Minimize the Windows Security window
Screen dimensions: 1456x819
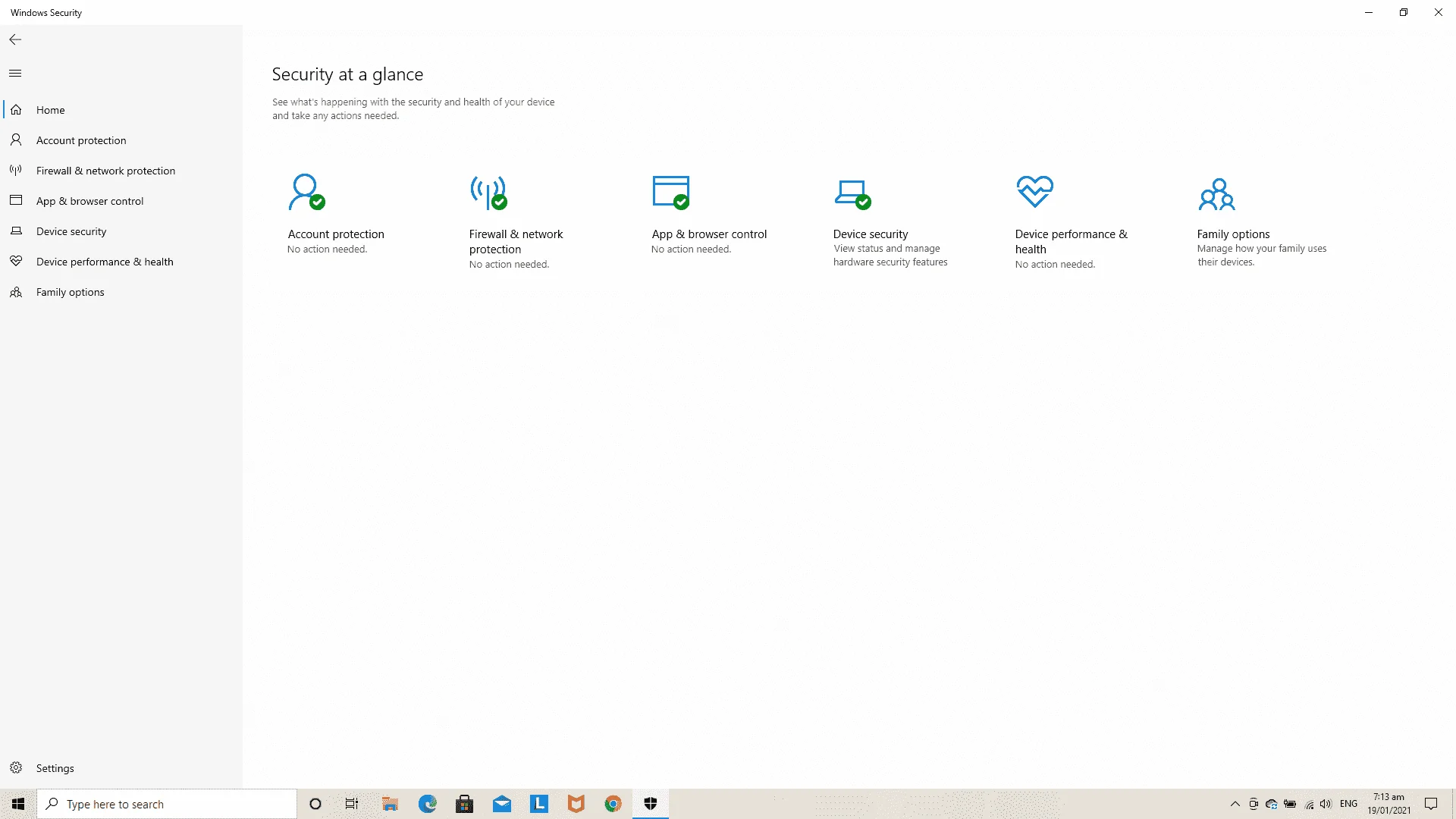[x=1369, y=12]
